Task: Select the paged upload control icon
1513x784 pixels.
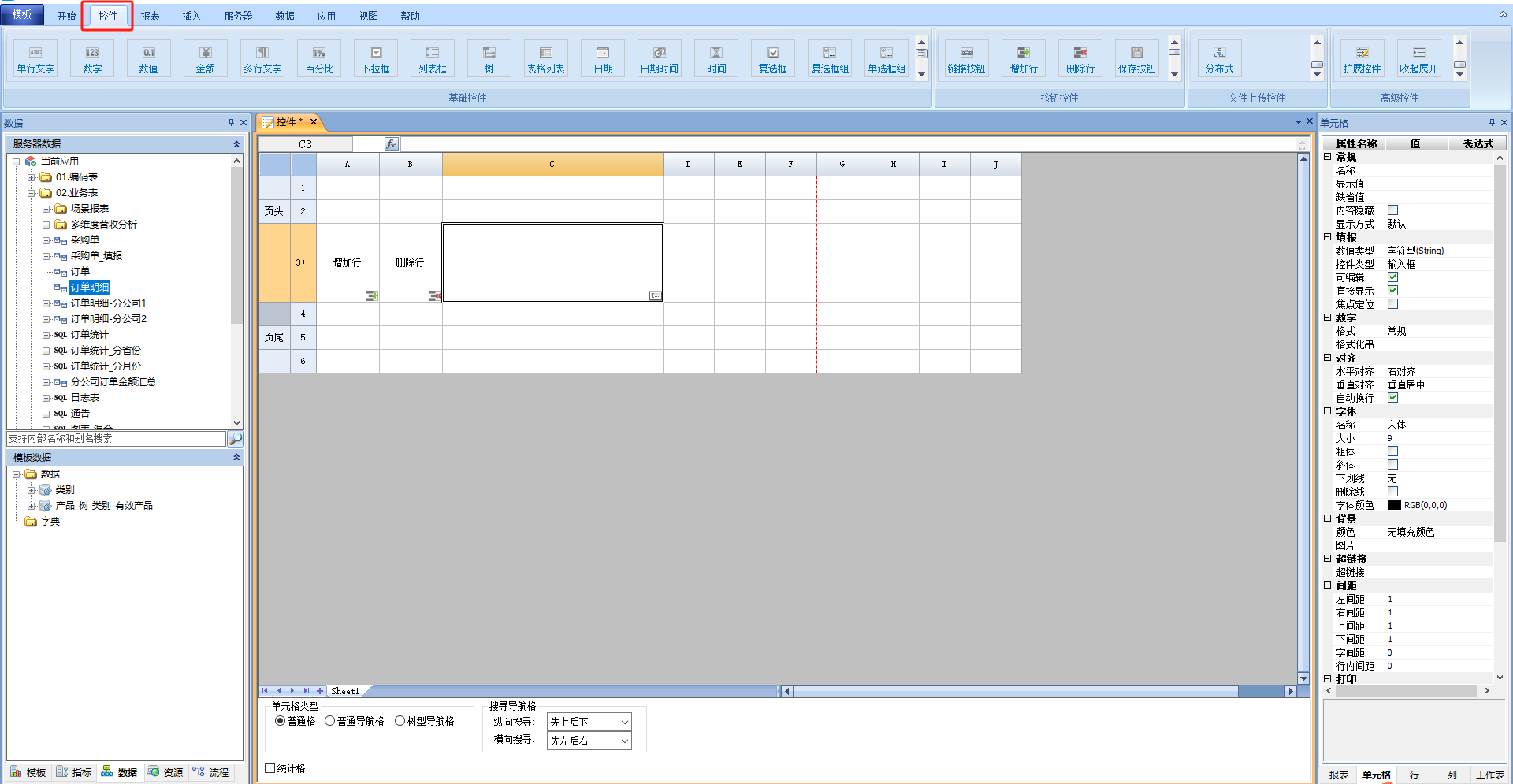Action: pyautogui.click(x=1219, y=58)
